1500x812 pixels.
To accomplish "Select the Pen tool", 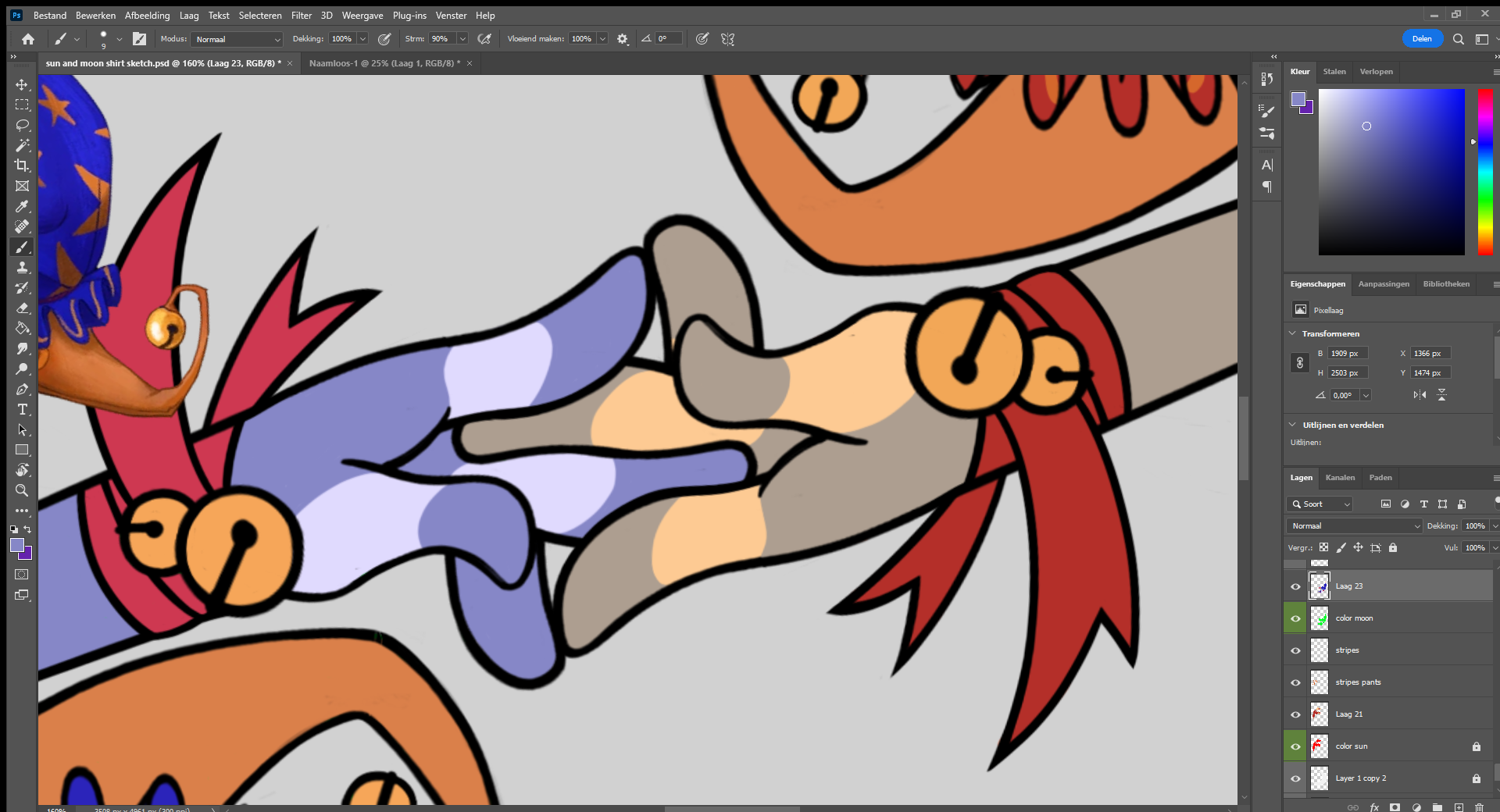I will click(22, 389).
